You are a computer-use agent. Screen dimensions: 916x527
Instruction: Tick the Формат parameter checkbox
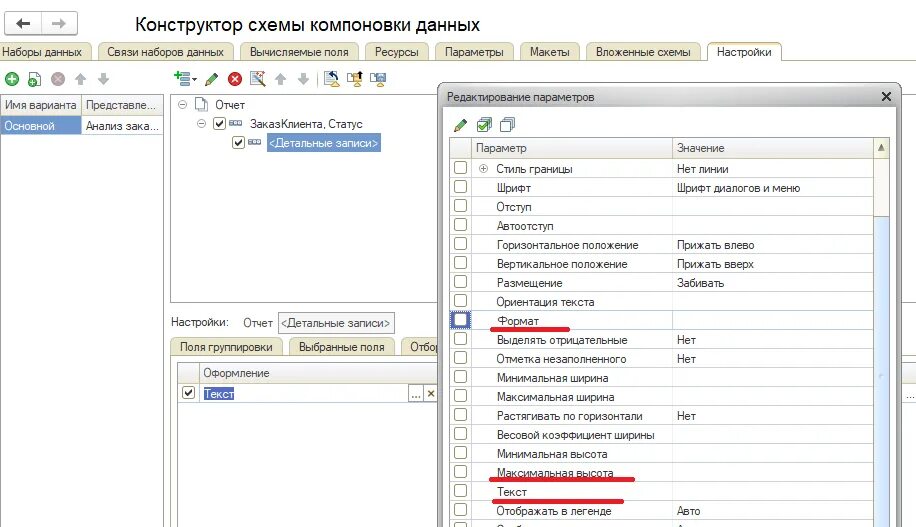click(460, 320)
